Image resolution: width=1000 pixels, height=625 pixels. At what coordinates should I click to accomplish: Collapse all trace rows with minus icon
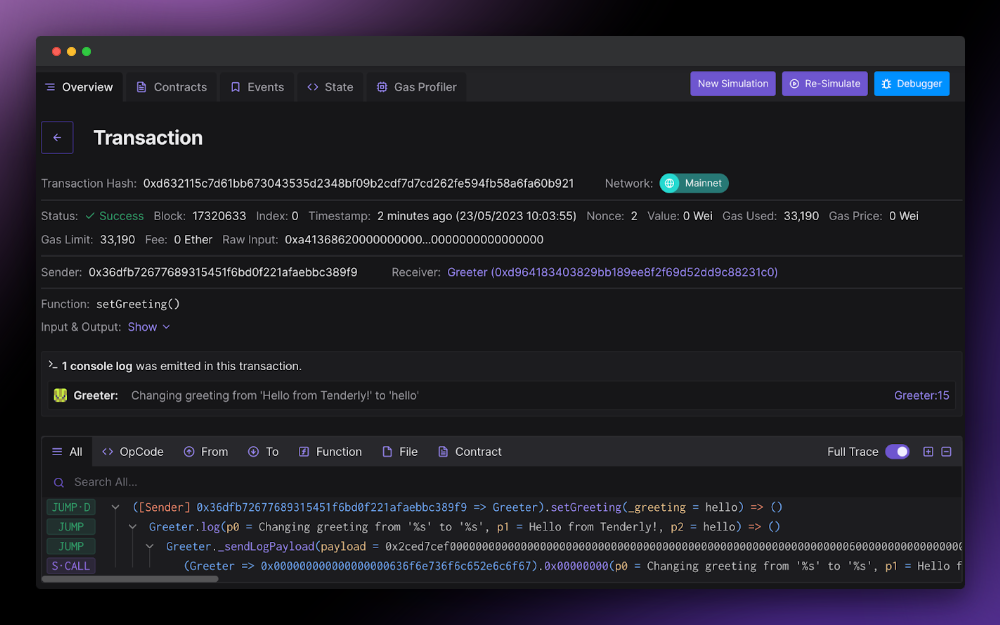tap(946, 452)
